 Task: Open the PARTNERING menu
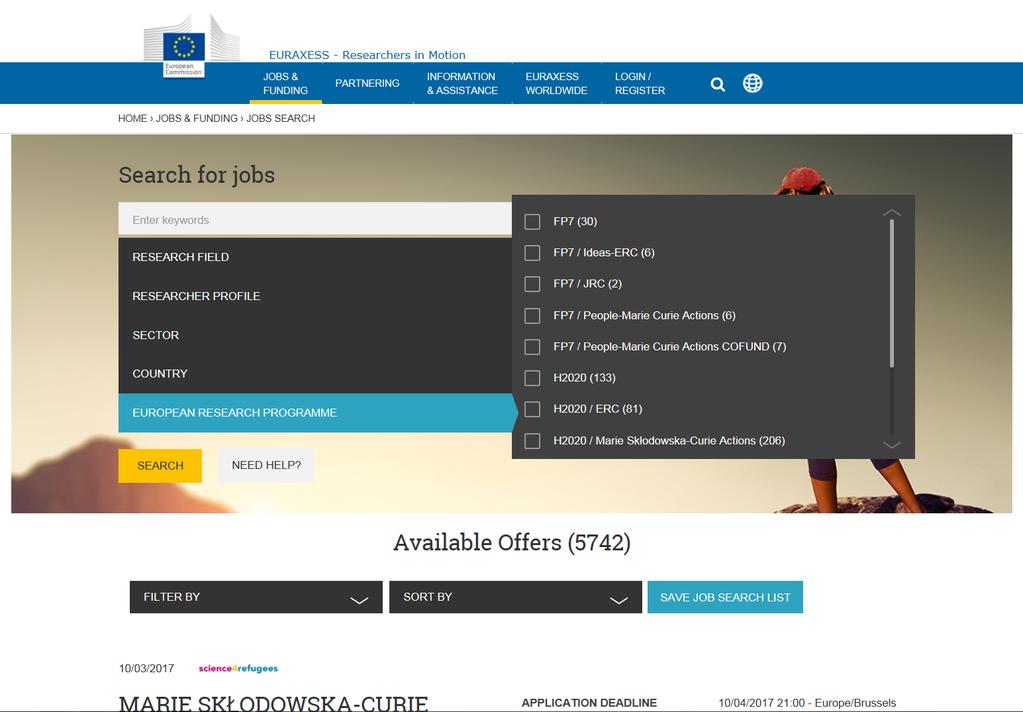367,84
